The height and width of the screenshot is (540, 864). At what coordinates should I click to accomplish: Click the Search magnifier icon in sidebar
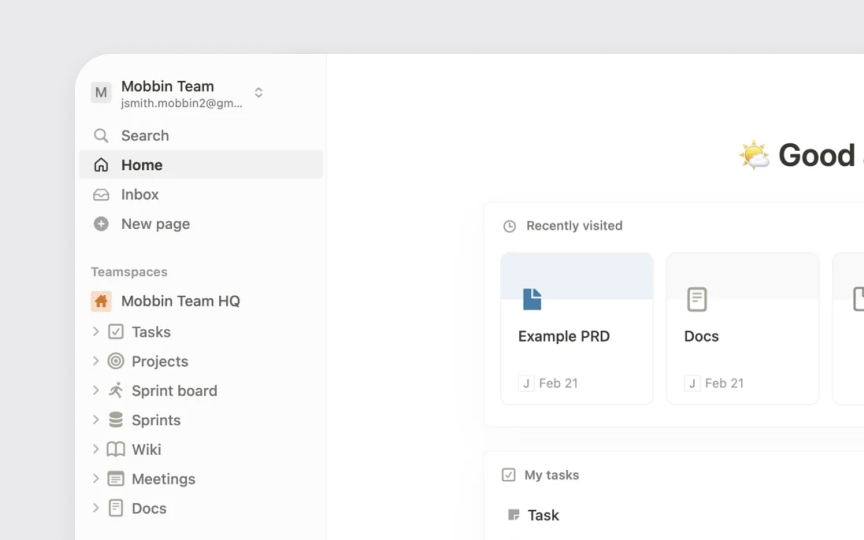click(101, 136)
